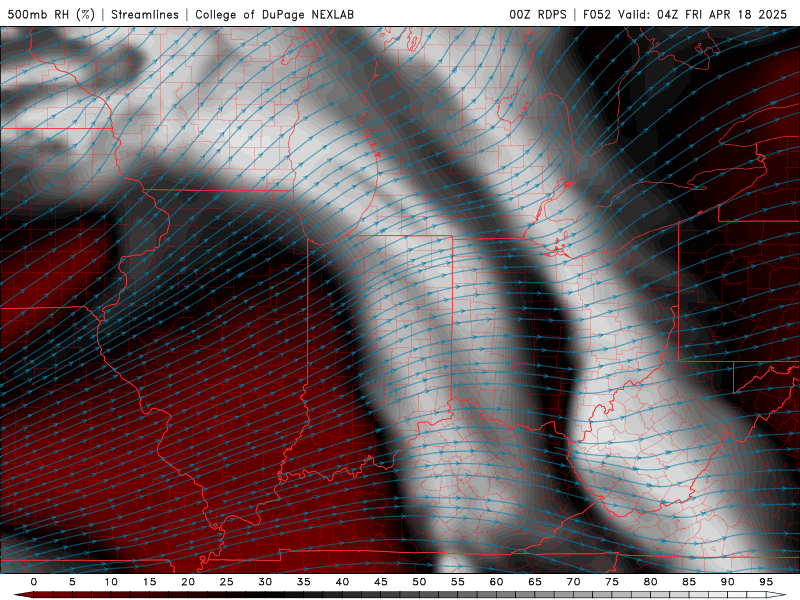The width and height of the screenshot is (800, 600).
Task: Select the '00Z RDPS' model run label
Action: point(538,14)
